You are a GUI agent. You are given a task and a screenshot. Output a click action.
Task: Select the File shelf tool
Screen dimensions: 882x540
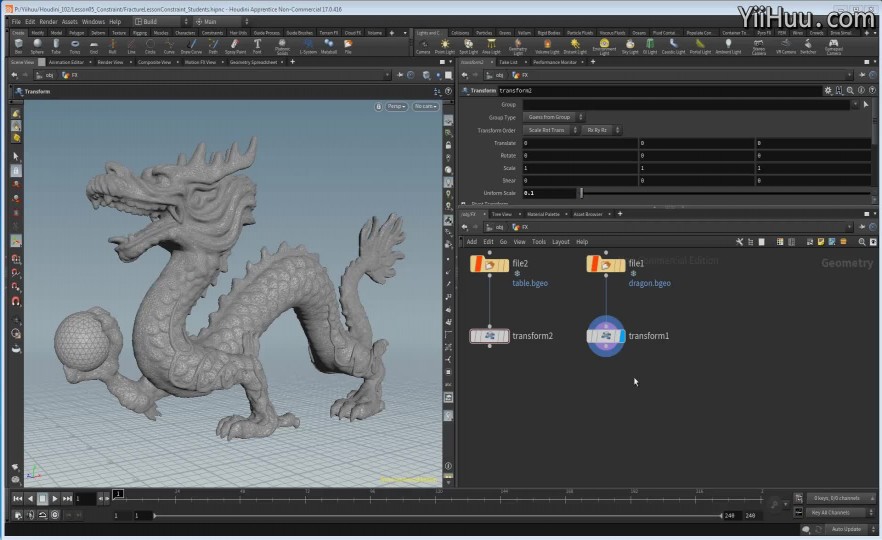tap(348, 46)
